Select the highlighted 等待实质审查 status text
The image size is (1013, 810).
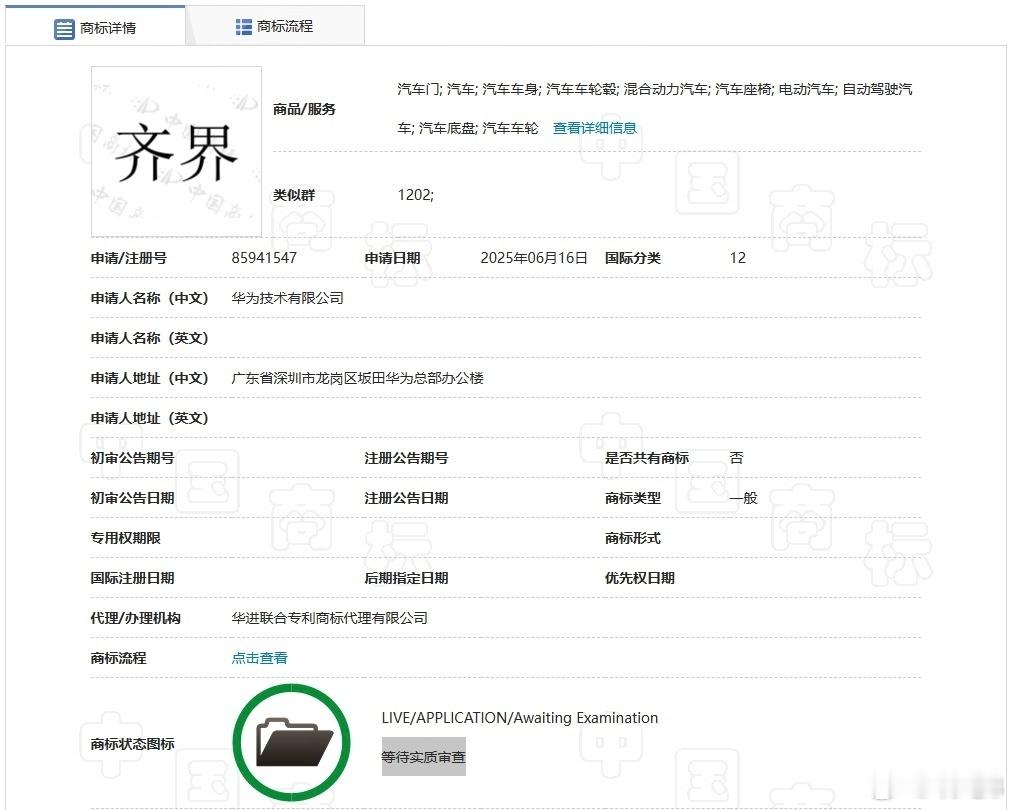[x=423, y=757]
